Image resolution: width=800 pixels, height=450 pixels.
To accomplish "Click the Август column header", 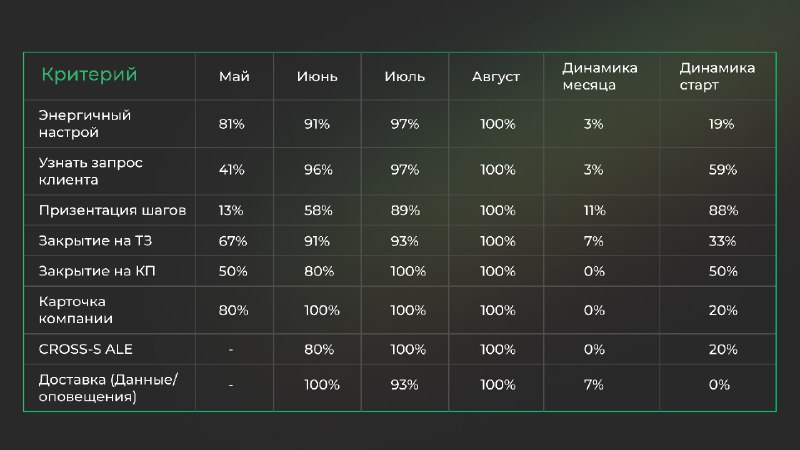I will click(496, 77).
